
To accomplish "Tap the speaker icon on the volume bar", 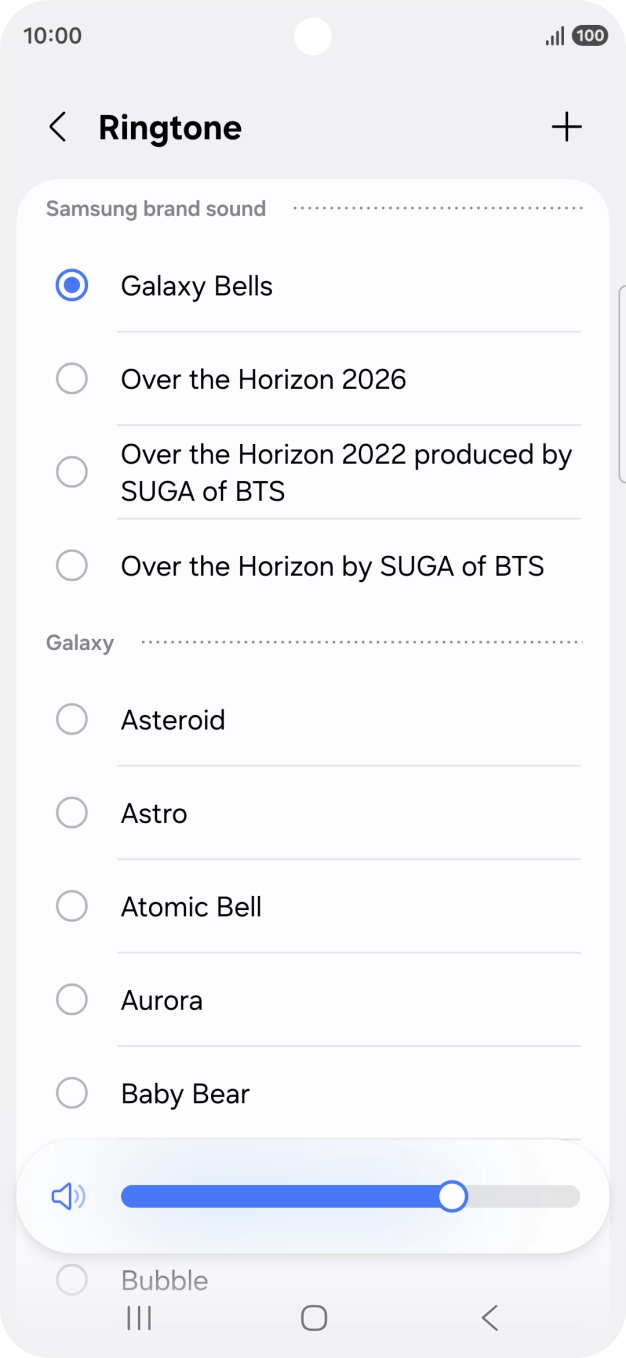I will 67,1196.
